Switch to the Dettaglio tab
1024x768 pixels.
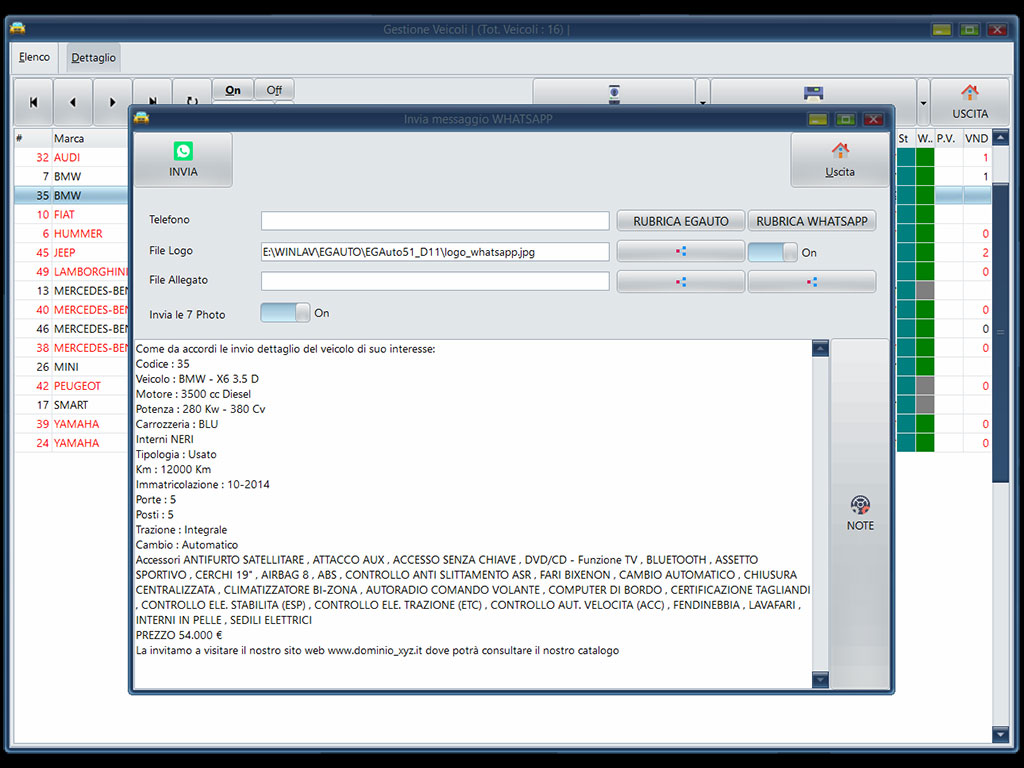pos(93,57)
